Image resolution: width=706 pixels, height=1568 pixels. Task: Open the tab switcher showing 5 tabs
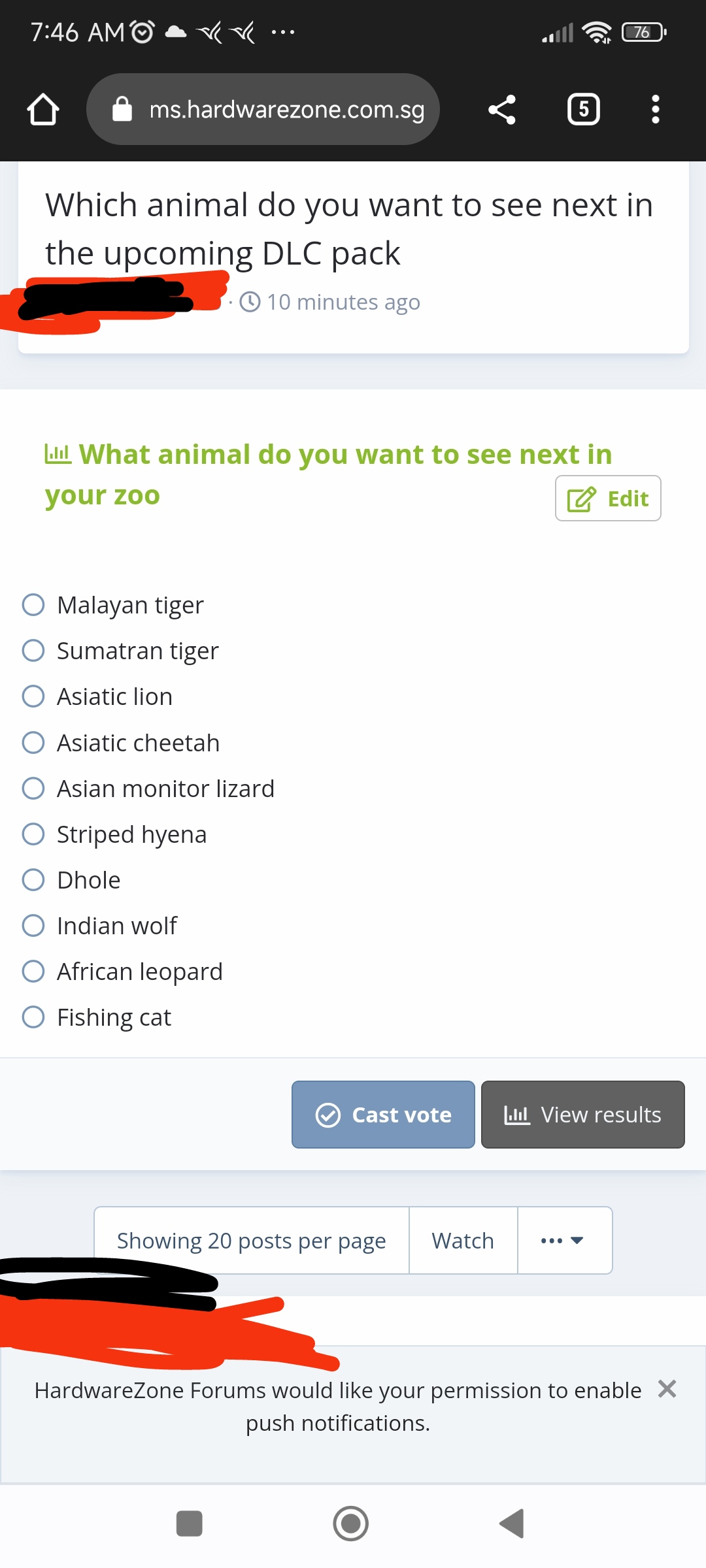[x=583, y=109]
